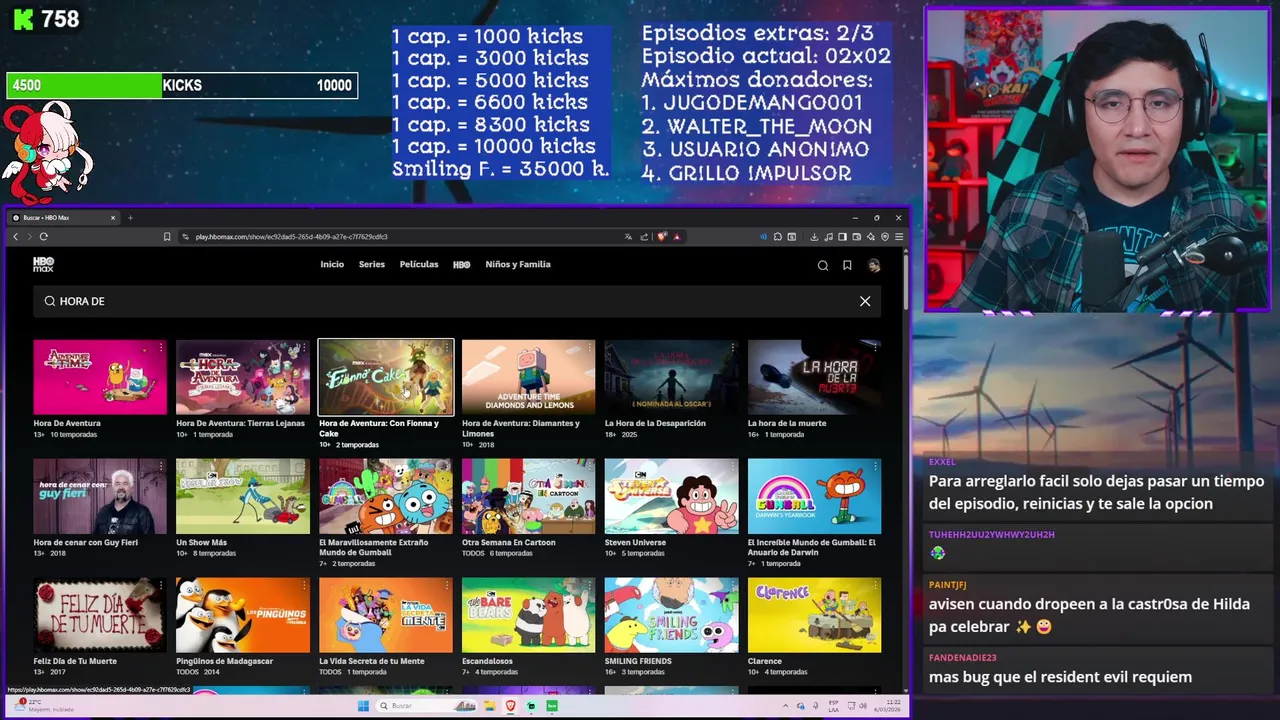Viewport: 1280px width, 720px height.
Task: Open the Brave Shields lion icon
Action: 662,237
